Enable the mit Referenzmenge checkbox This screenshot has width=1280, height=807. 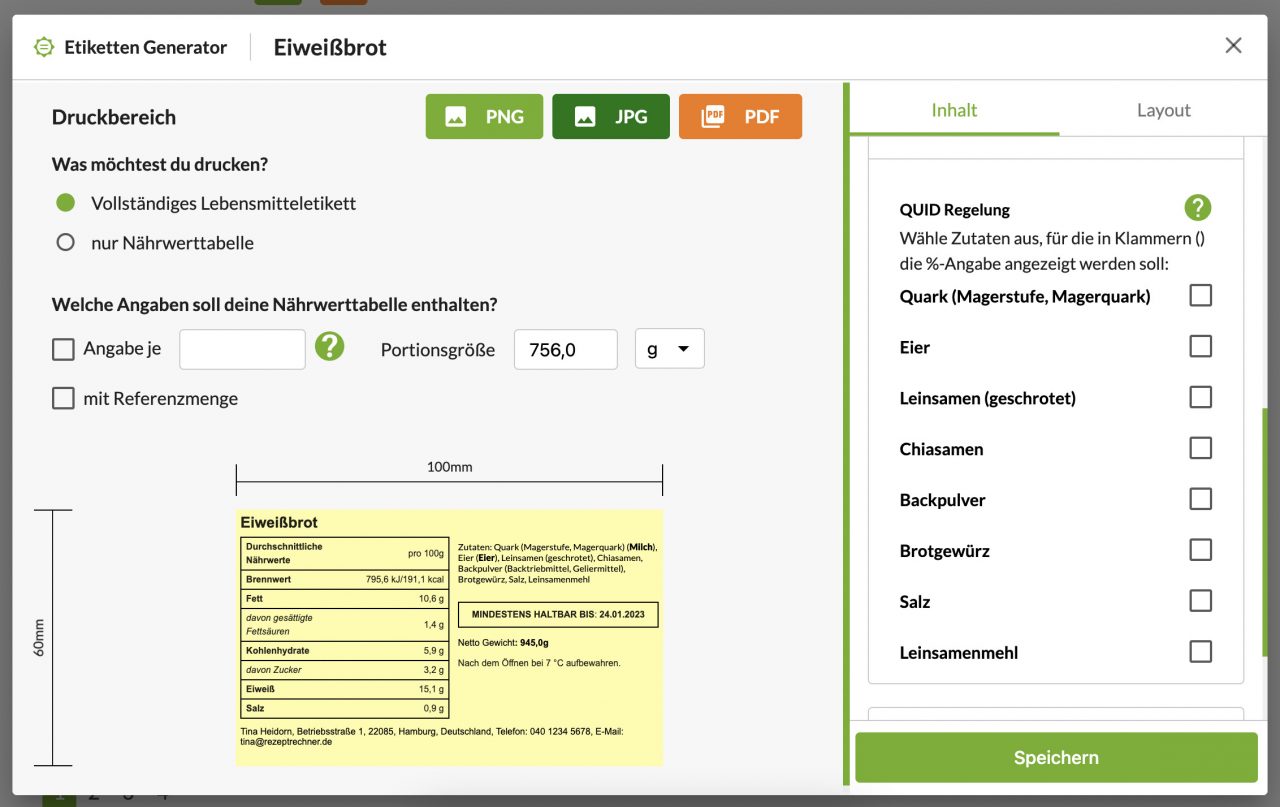click(63, 398)
